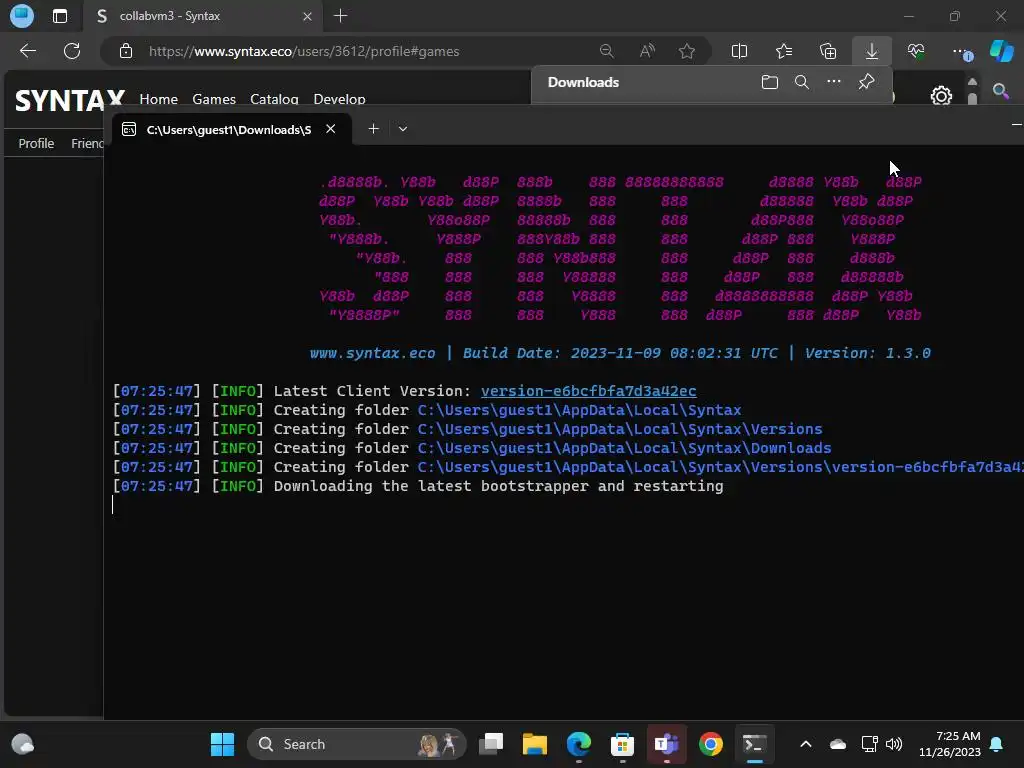Open the Syntax site settings gear
Viewport: 1024px width, 768px height.
(x=941, y=97)
